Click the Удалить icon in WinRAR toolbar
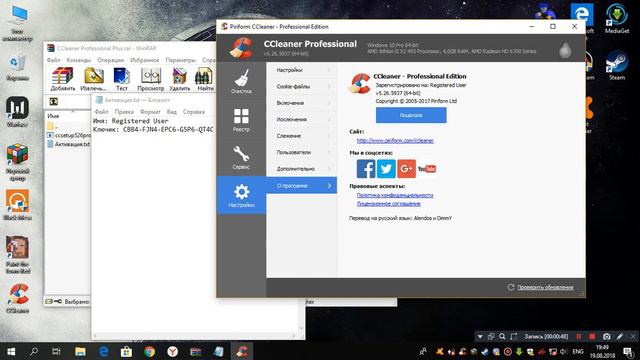 point(180,79)
